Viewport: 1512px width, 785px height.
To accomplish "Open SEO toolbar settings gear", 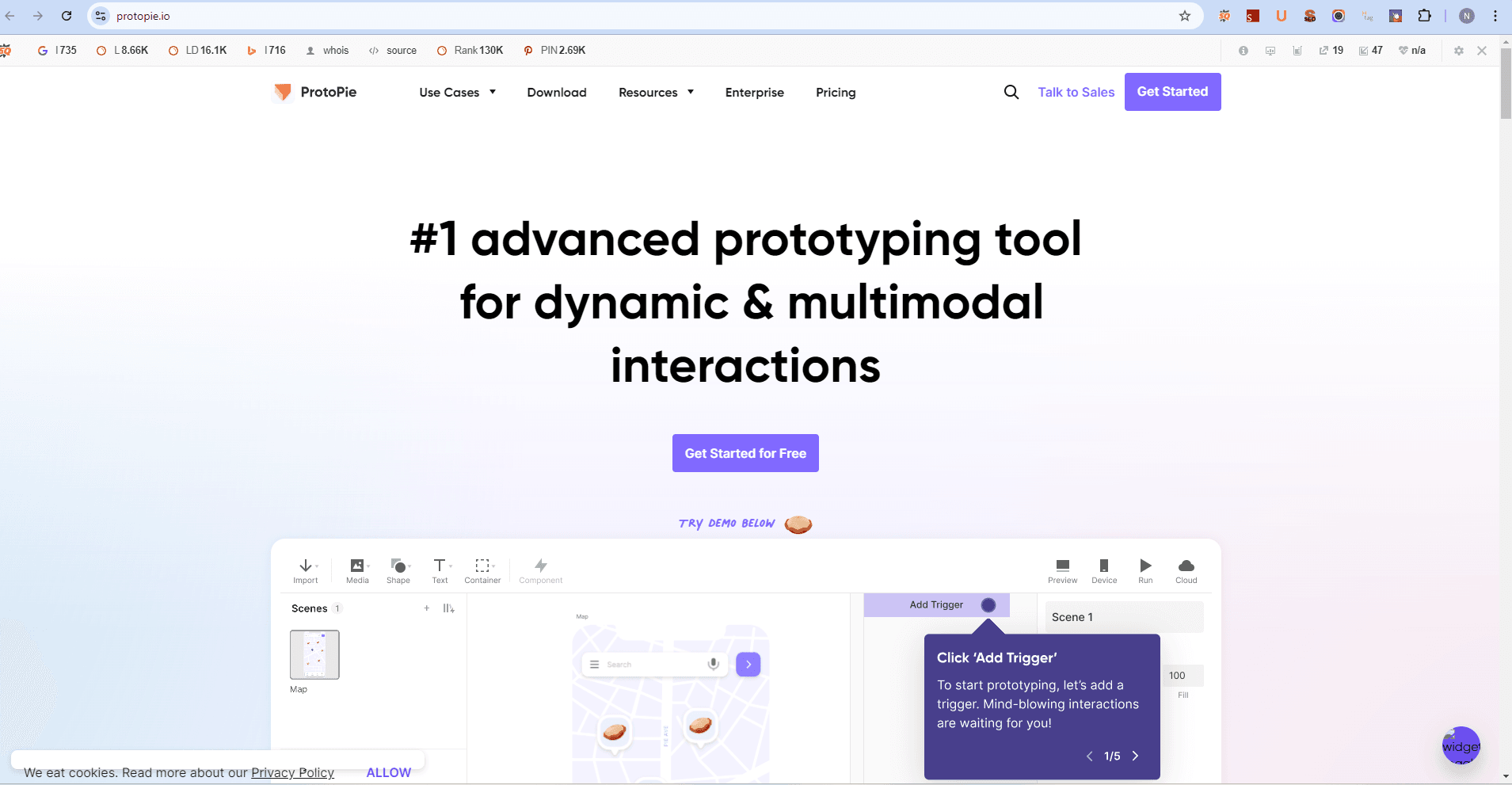I will pos(1459,51).
